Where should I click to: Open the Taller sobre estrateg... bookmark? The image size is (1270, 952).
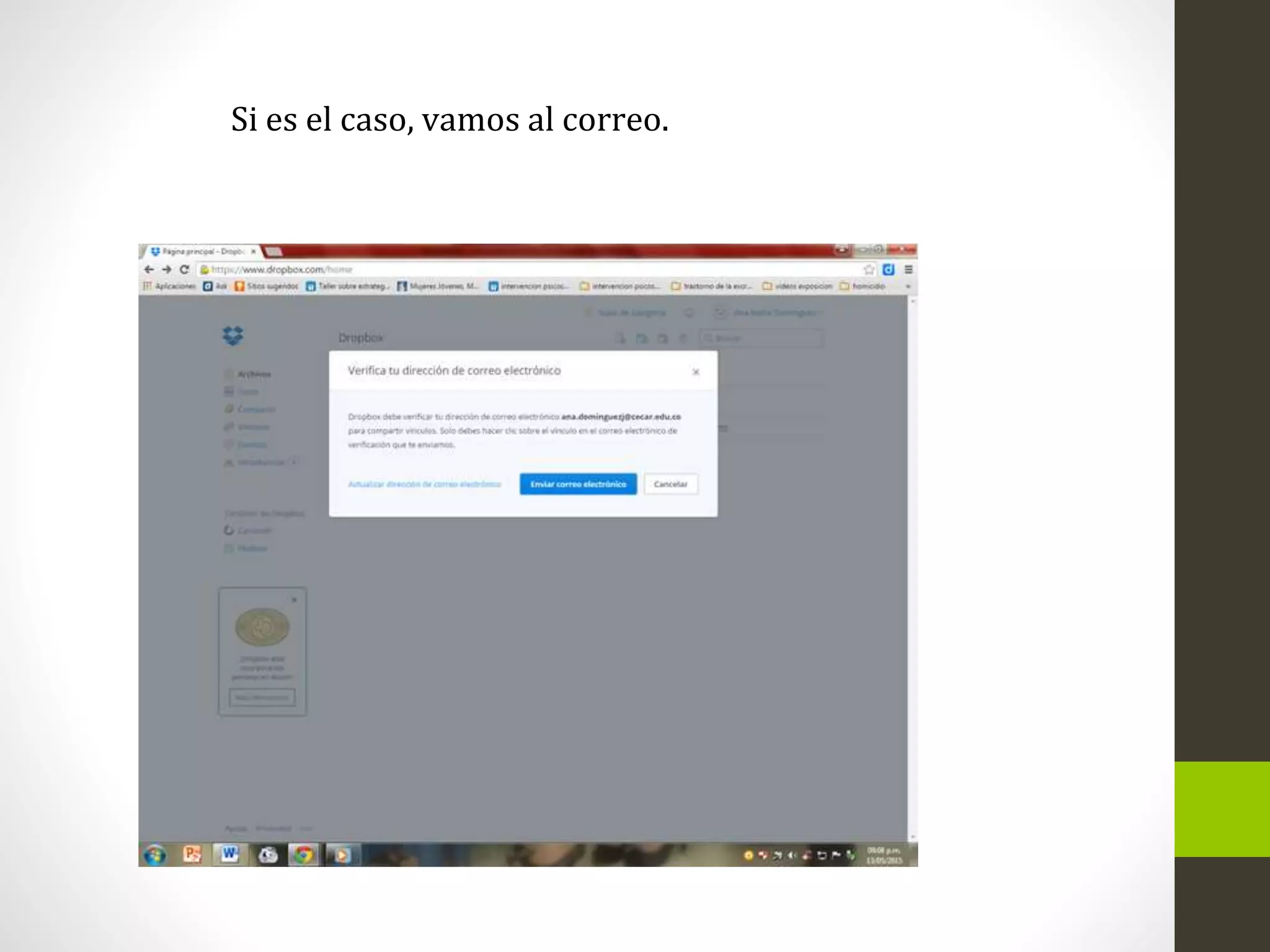tap(348, 286)
